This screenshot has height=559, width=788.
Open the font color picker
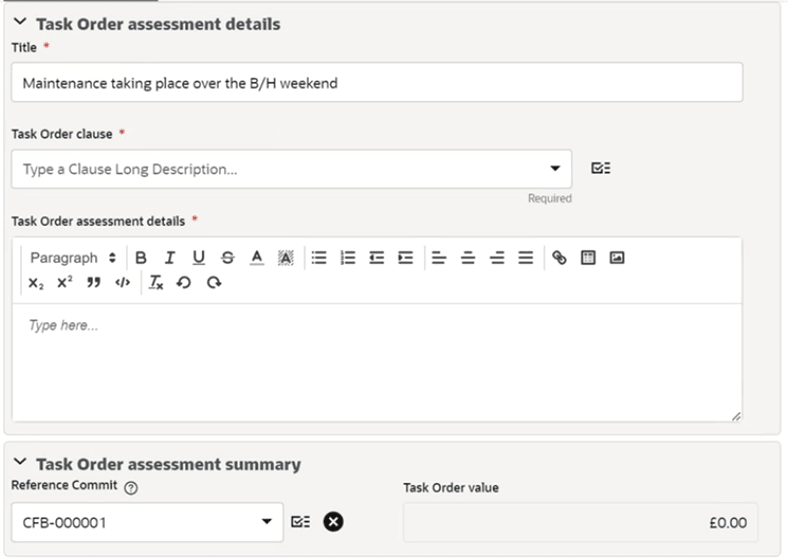(257, 258)
